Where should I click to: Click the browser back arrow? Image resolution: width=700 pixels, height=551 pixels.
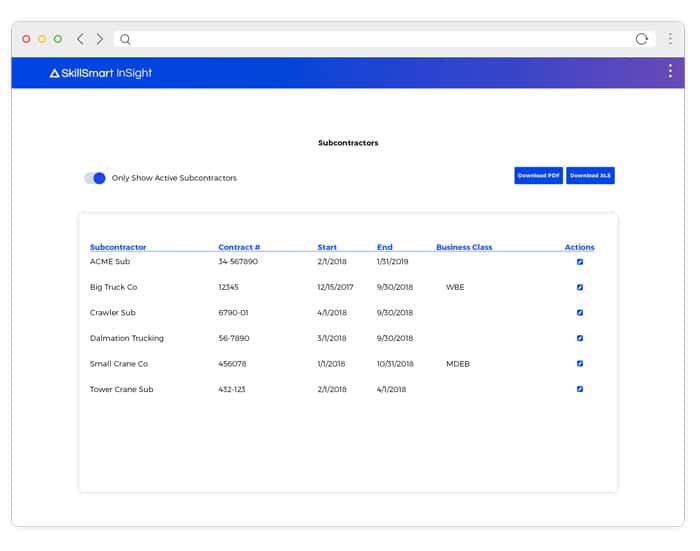tap(80, 39)
